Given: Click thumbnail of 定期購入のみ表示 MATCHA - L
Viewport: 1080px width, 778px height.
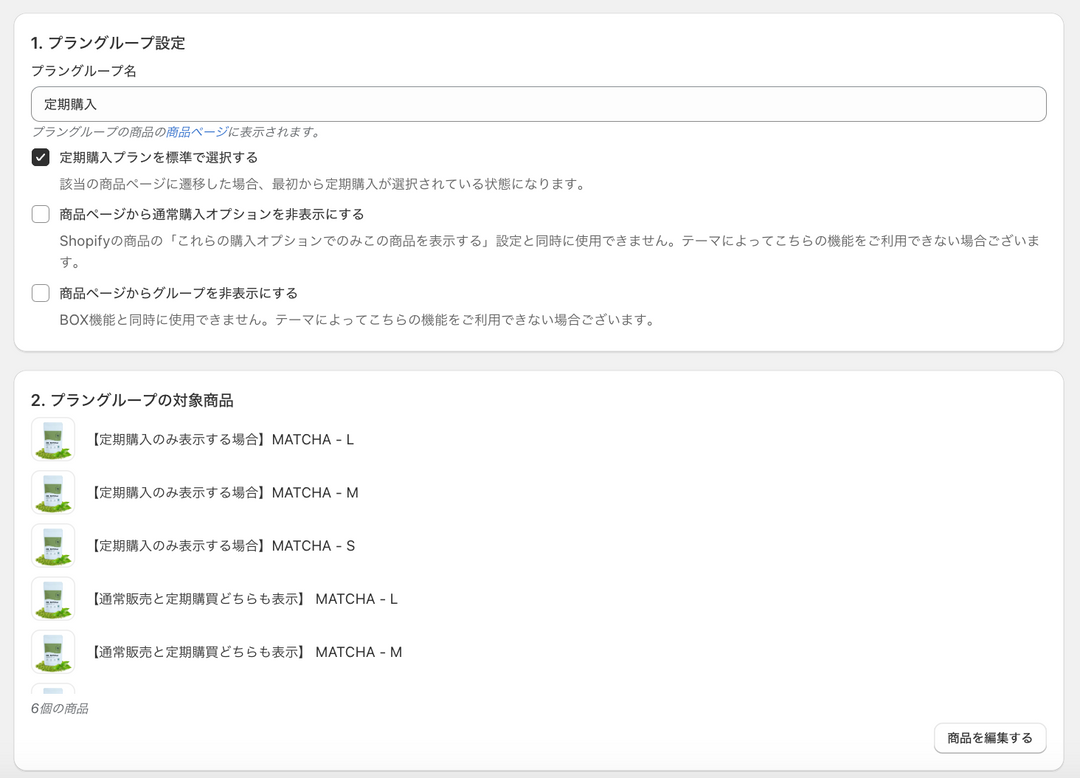Looking at the screenshot, I should click(x=53, y=439).
